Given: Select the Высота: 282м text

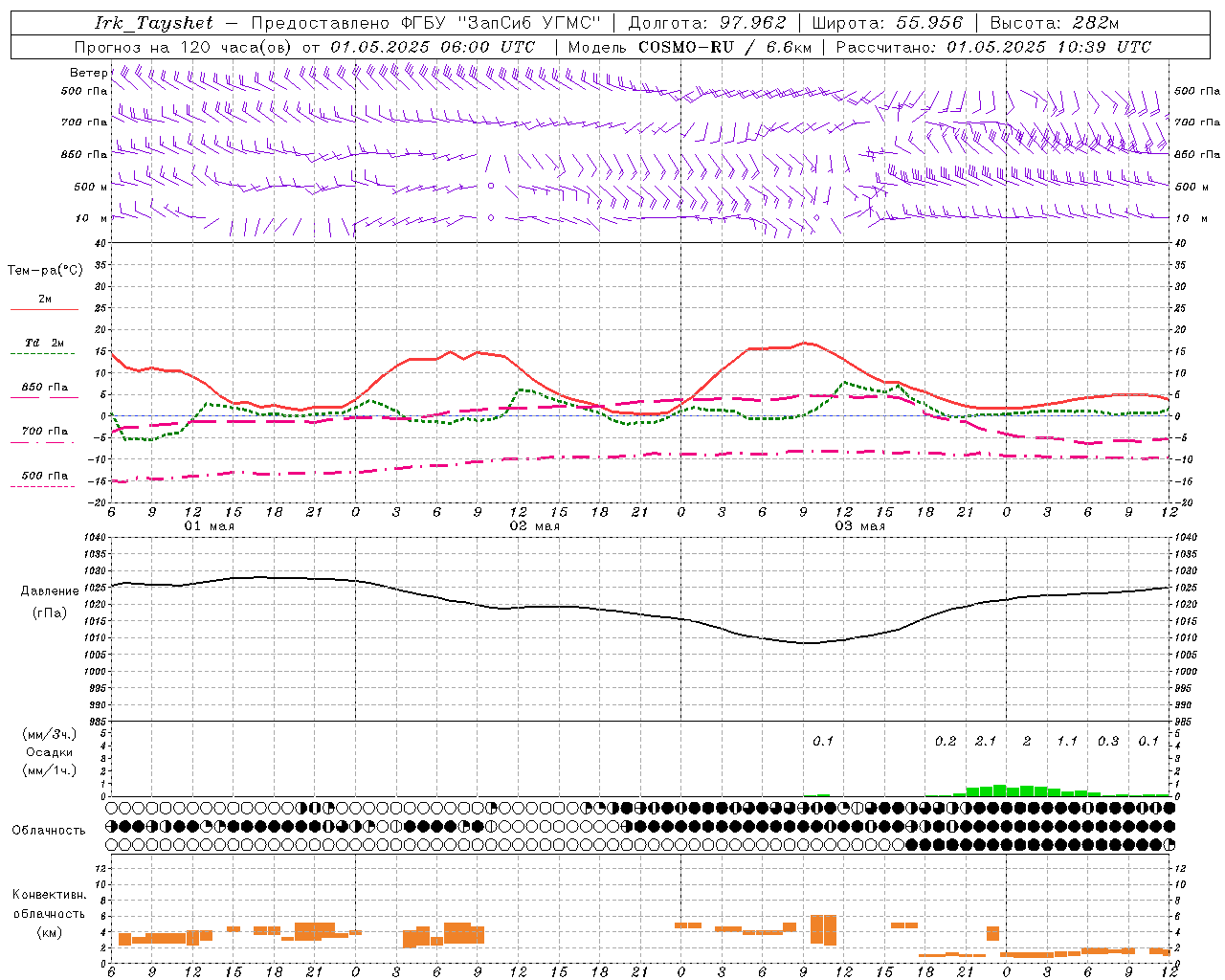Looking at the screenshot, I should point(1055,23).
